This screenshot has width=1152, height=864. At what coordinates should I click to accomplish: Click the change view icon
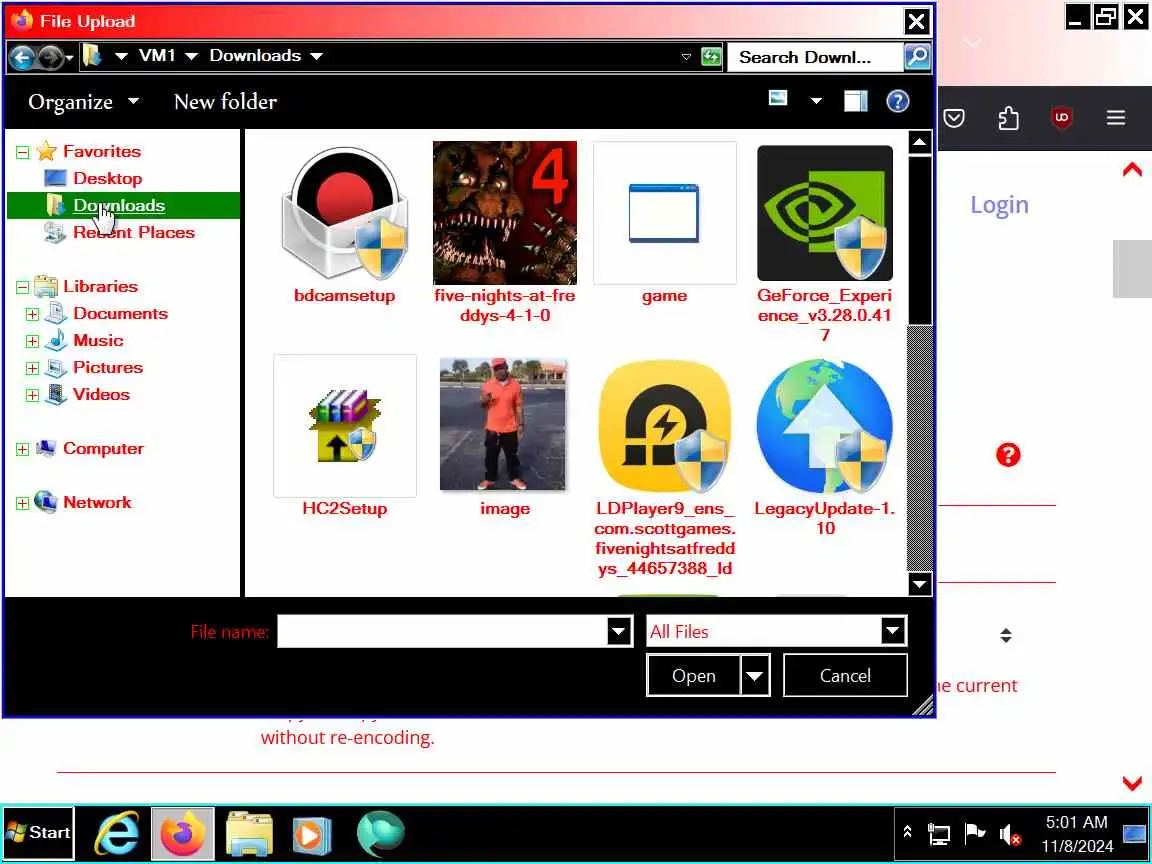click(778, 98)
